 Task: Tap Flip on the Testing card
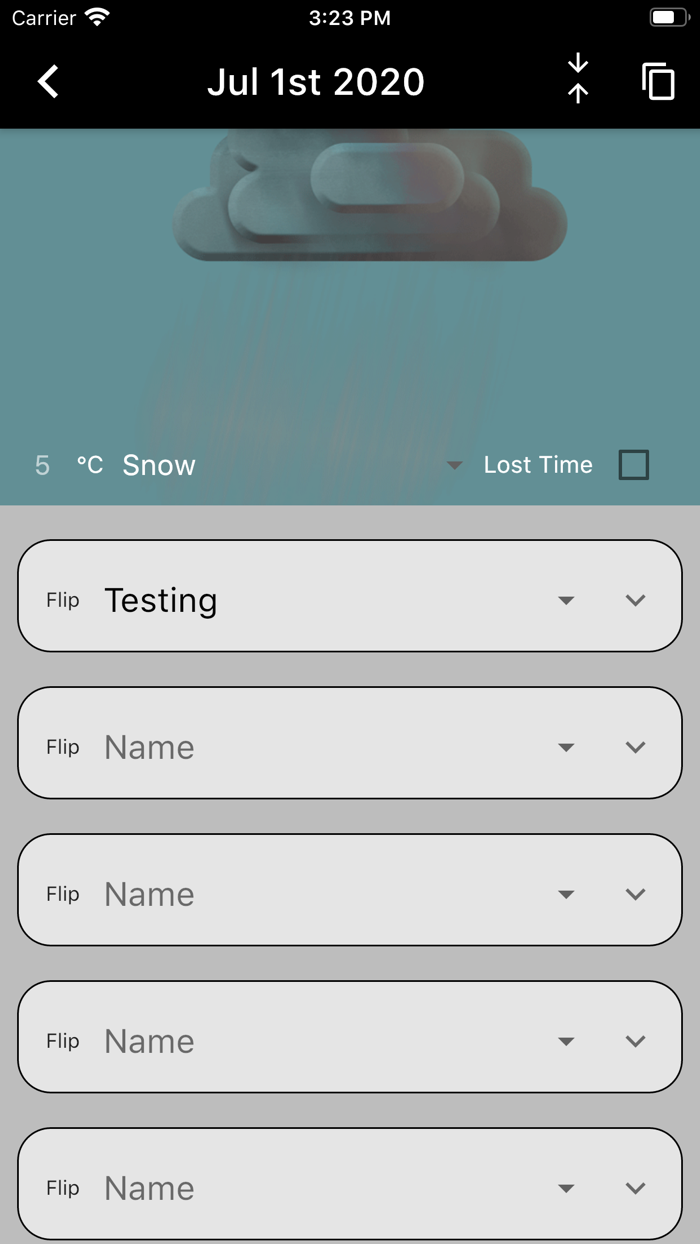coord(62,601)
